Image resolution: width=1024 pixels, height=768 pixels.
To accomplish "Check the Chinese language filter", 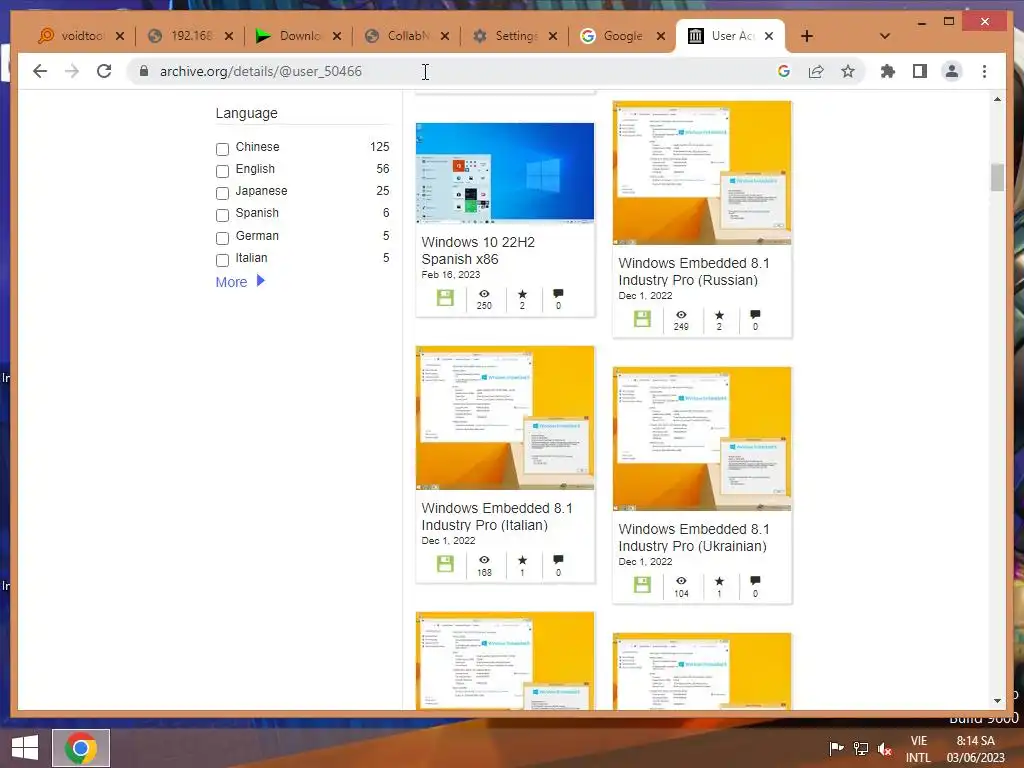I will pos(223,149).
